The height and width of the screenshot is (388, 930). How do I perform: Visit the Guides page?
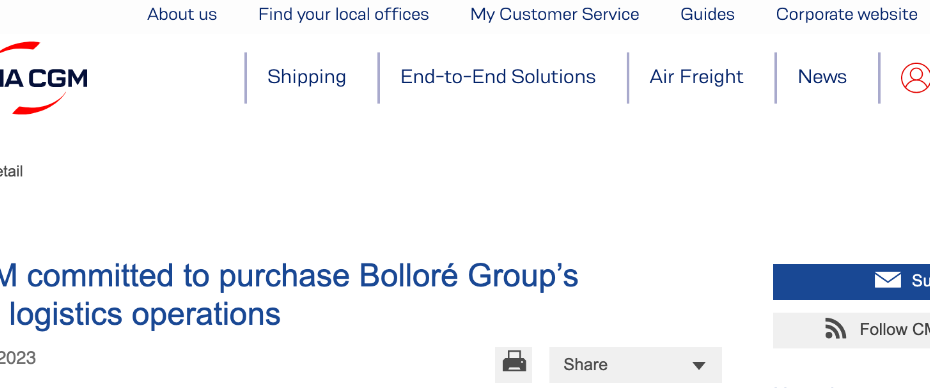coord(708,14)
